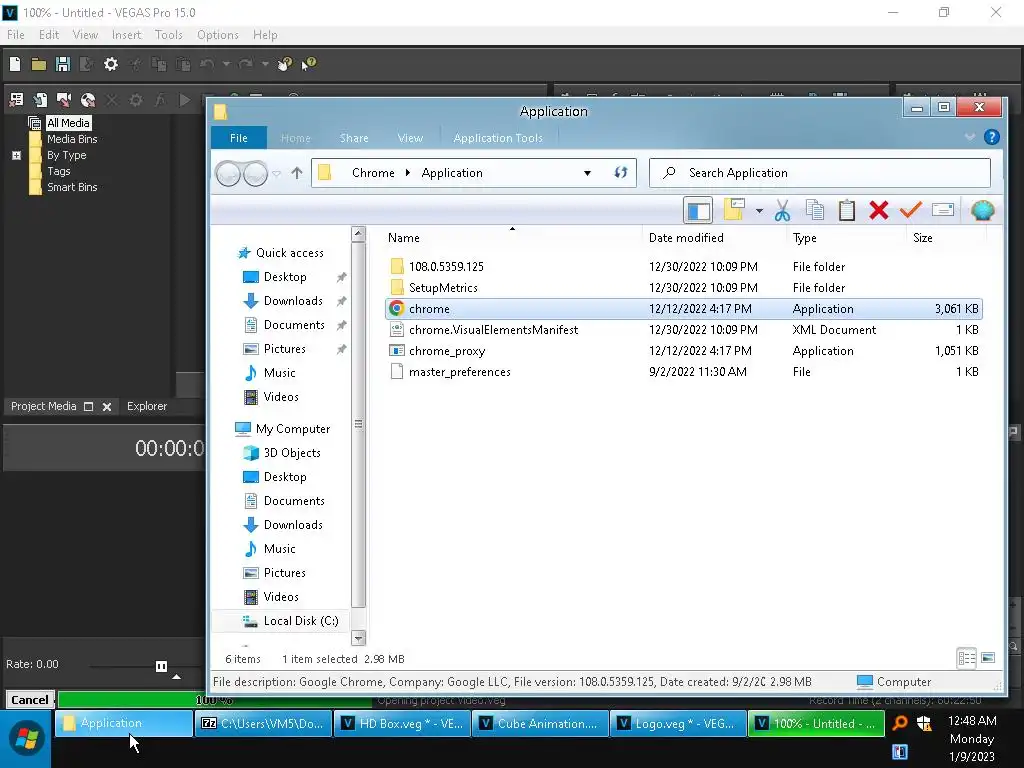Open VEGAS project properties gear icon
This screenshot has height=768, width=1024.
(x=111, y=64)
